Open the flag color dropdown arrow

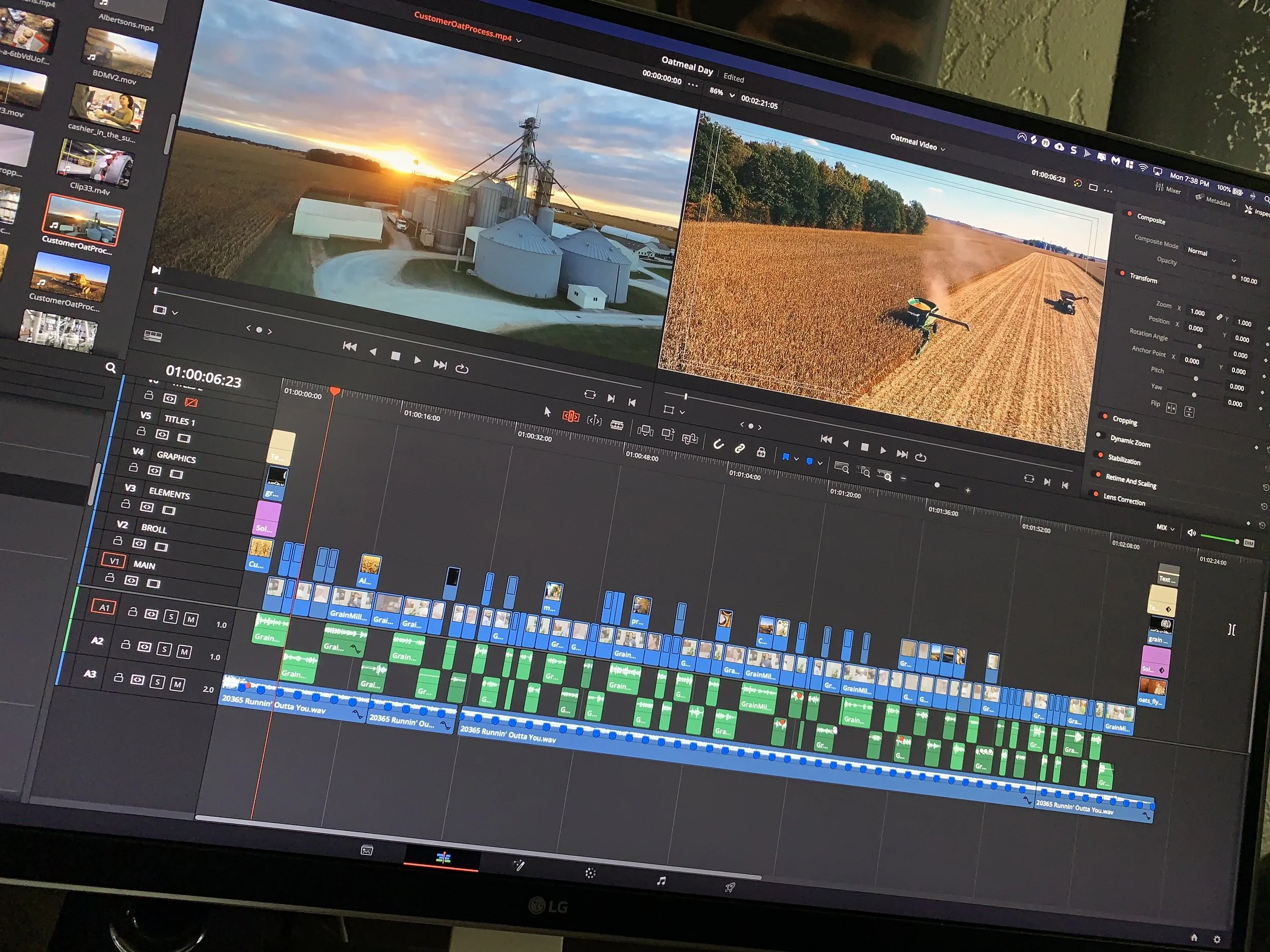click(797, 458)
